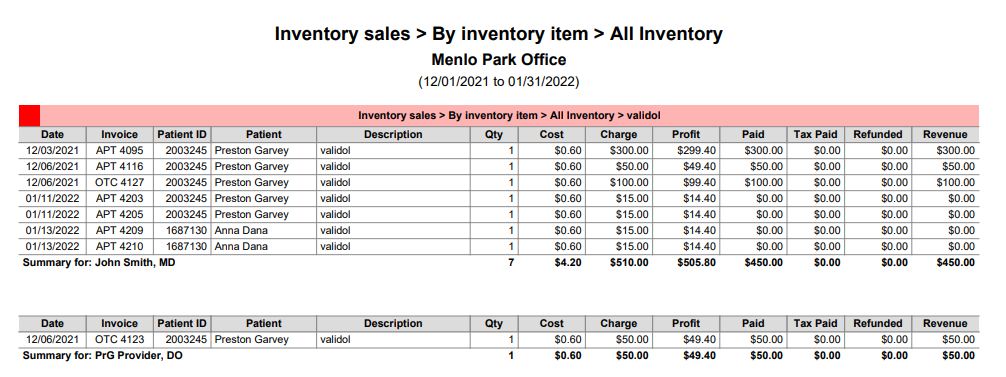Click the report date range text
The height and width of the screenshot is (377, 1006).
pyautogui.click(x=499, y=82)
